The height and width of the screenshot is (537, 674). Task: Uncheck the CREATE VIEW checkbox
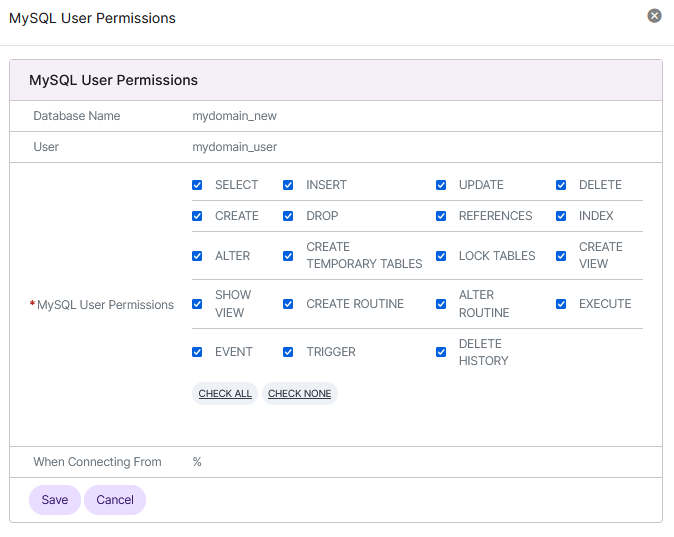(561, 256)
